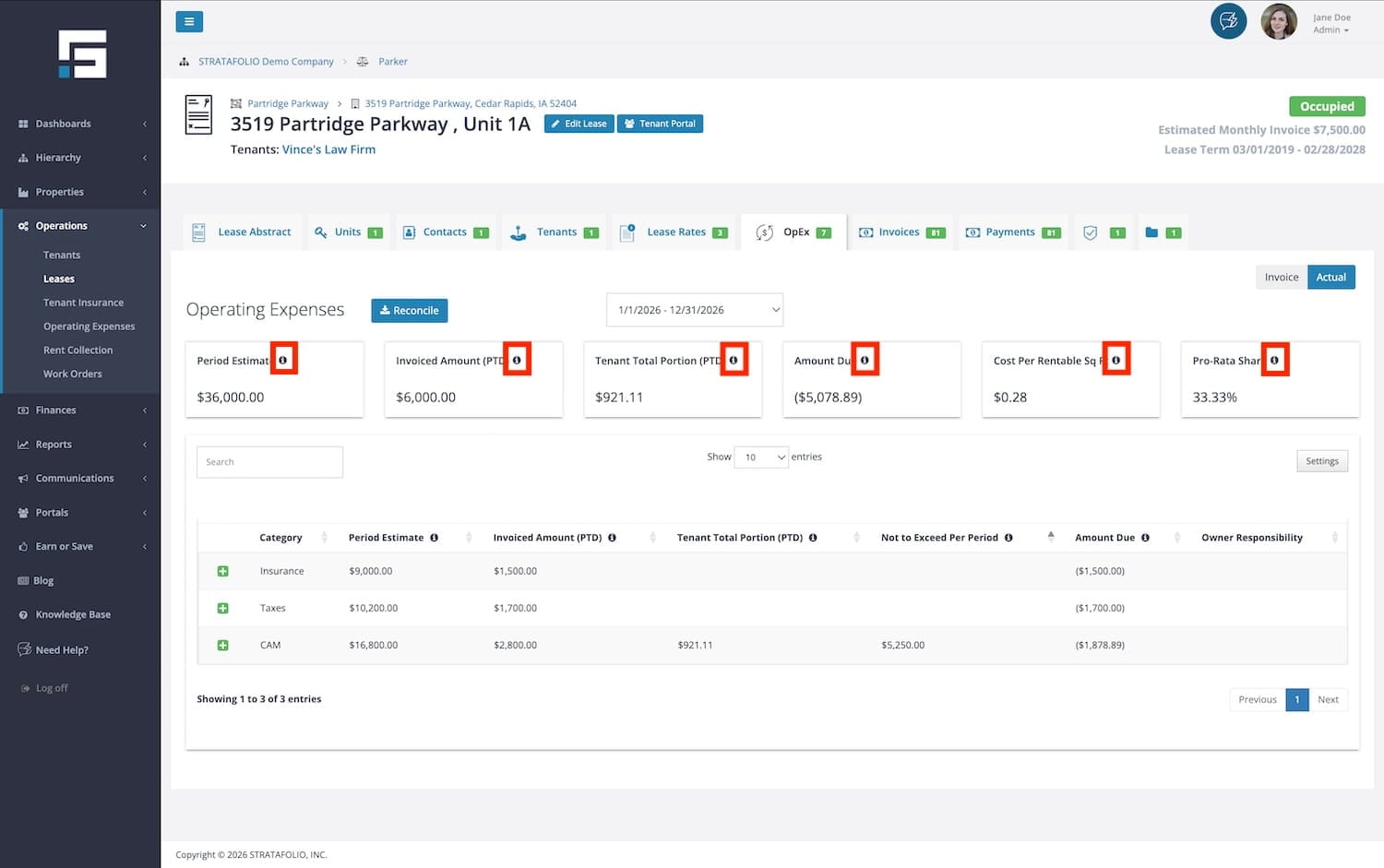Open Vince's Law Firm tenant link

[x=328, y=149]
